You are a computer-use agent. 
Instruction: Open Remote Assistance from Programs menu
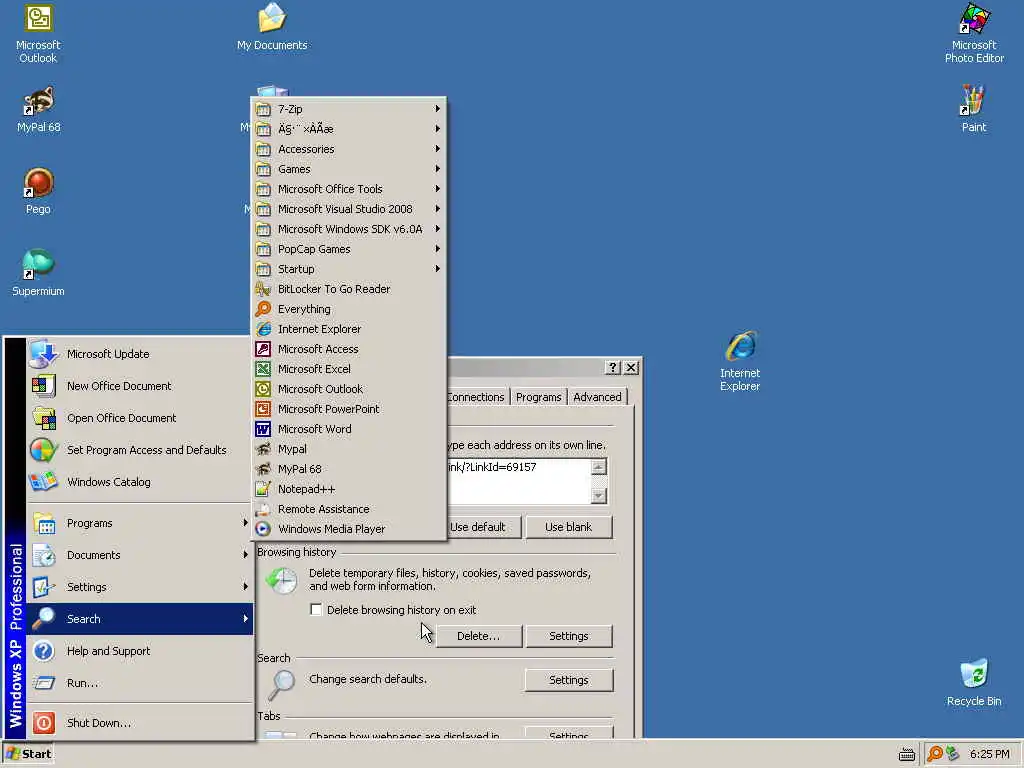349,509
